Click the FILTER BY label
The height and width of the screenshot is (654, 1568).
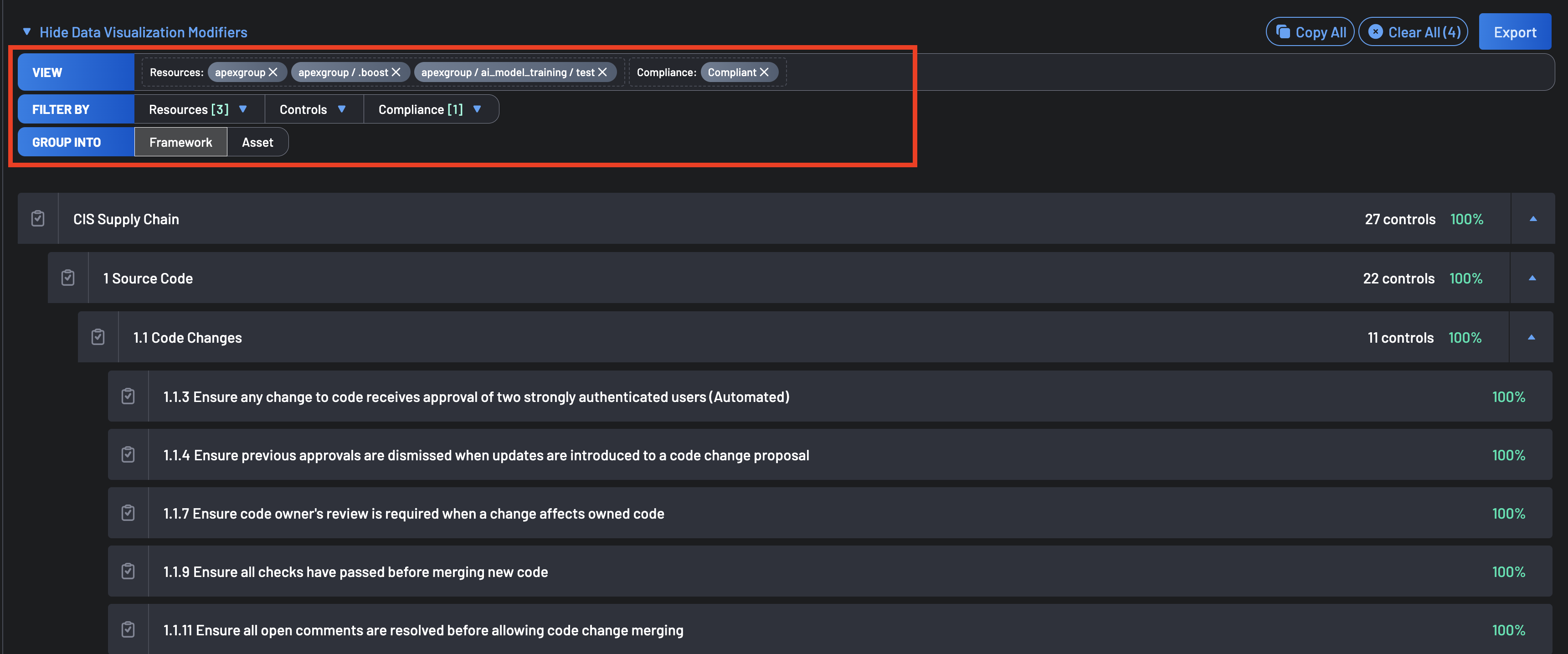(x=61, y=110)
